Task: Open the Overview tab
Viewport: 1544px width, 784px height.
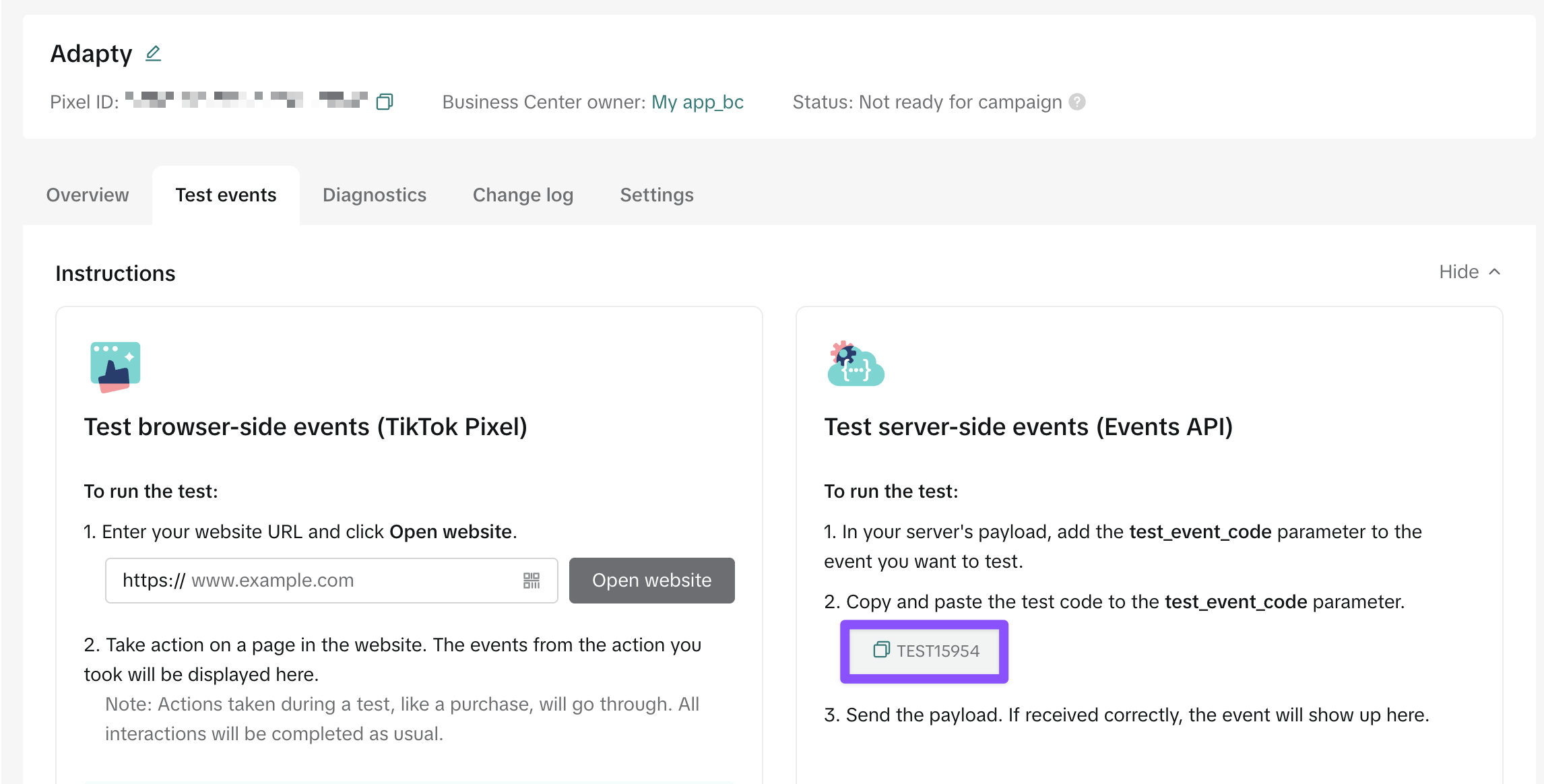Action: [x=88, y=195]
